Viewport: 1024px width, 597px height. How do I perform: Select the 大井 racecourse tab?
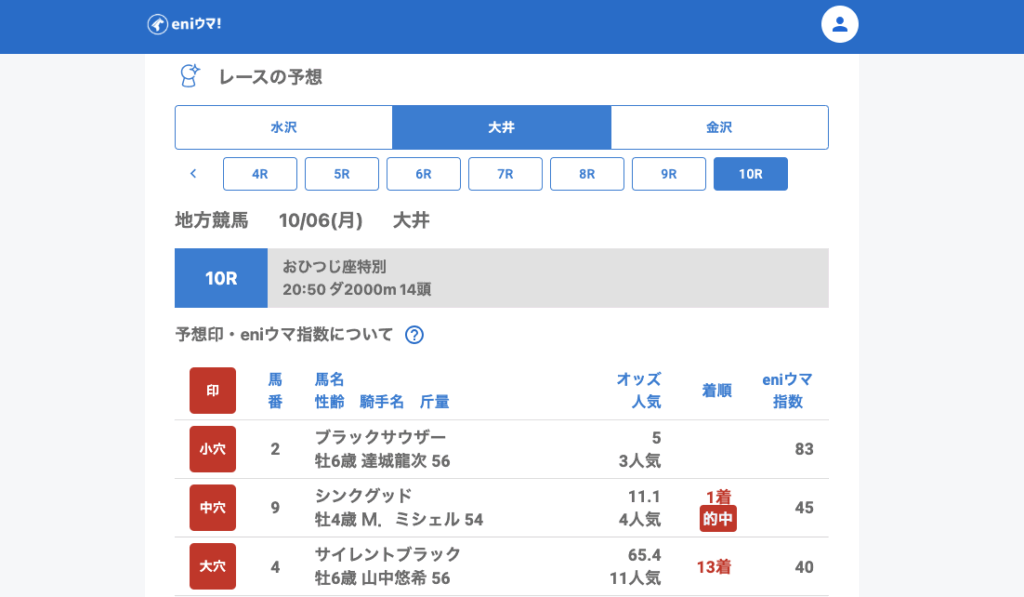[501, 127]
